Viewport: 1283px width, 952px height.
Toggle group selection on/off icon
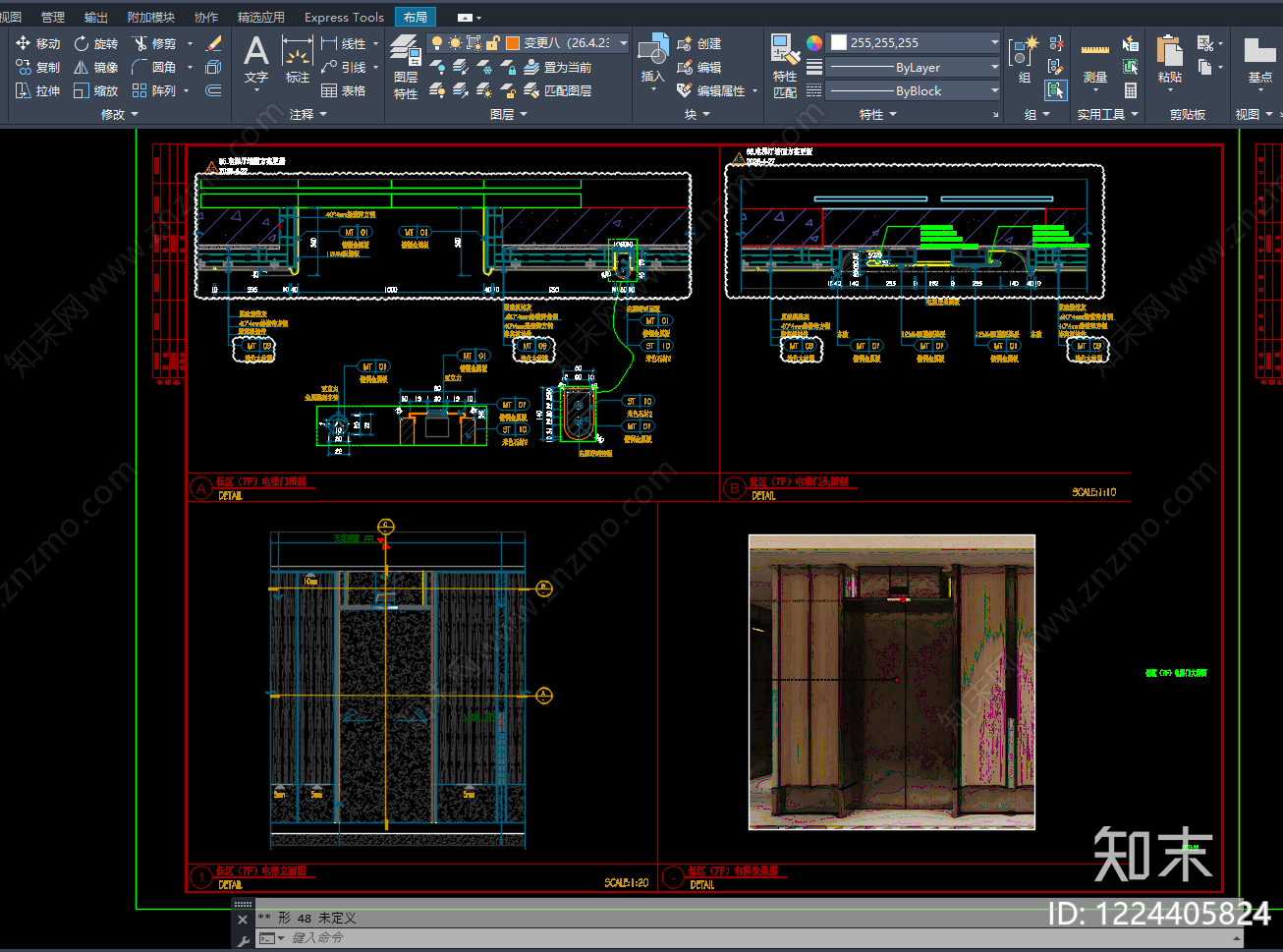click(x=1056, y=90)
